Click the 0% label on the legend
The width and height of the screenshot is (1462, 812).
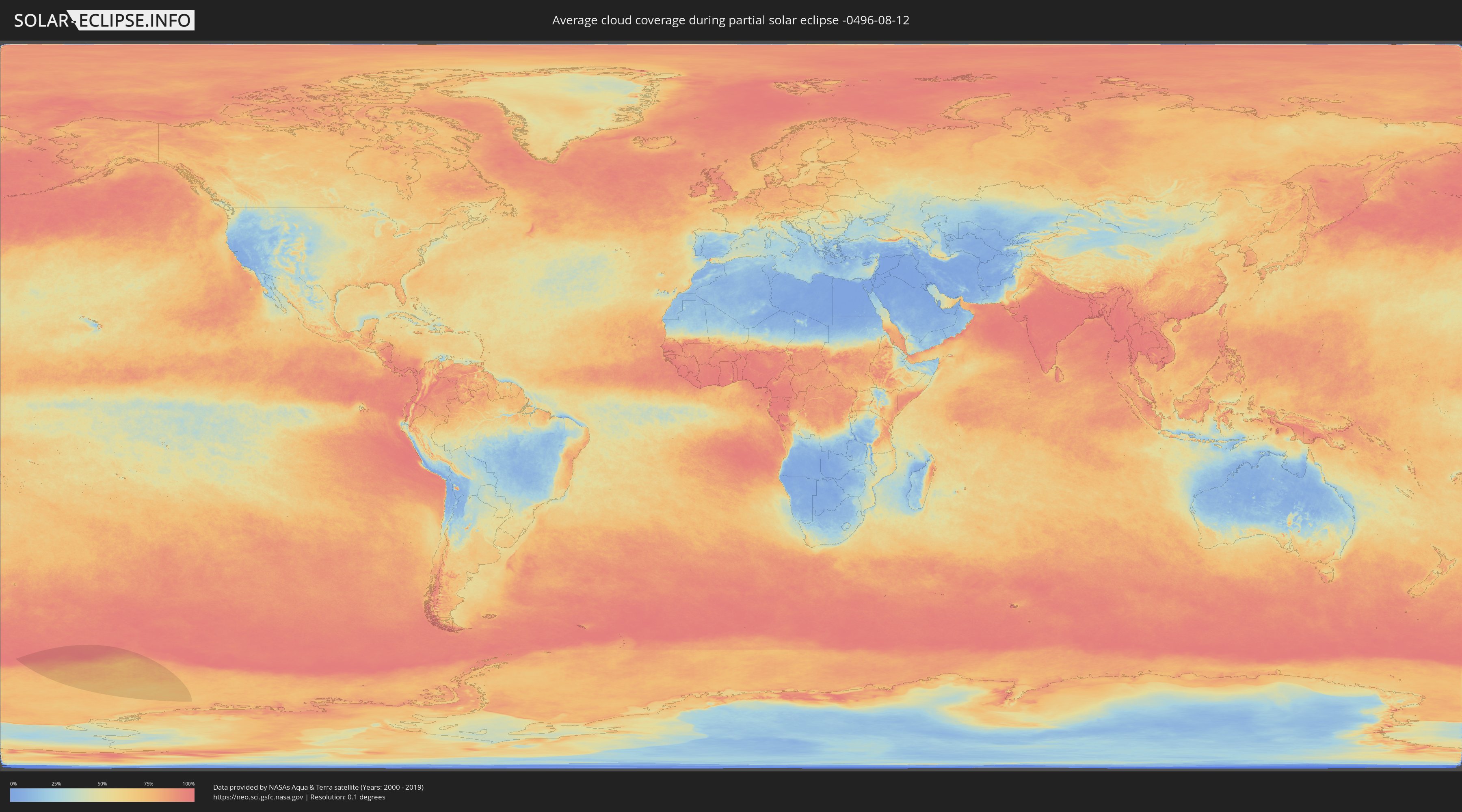coord(13,784)
